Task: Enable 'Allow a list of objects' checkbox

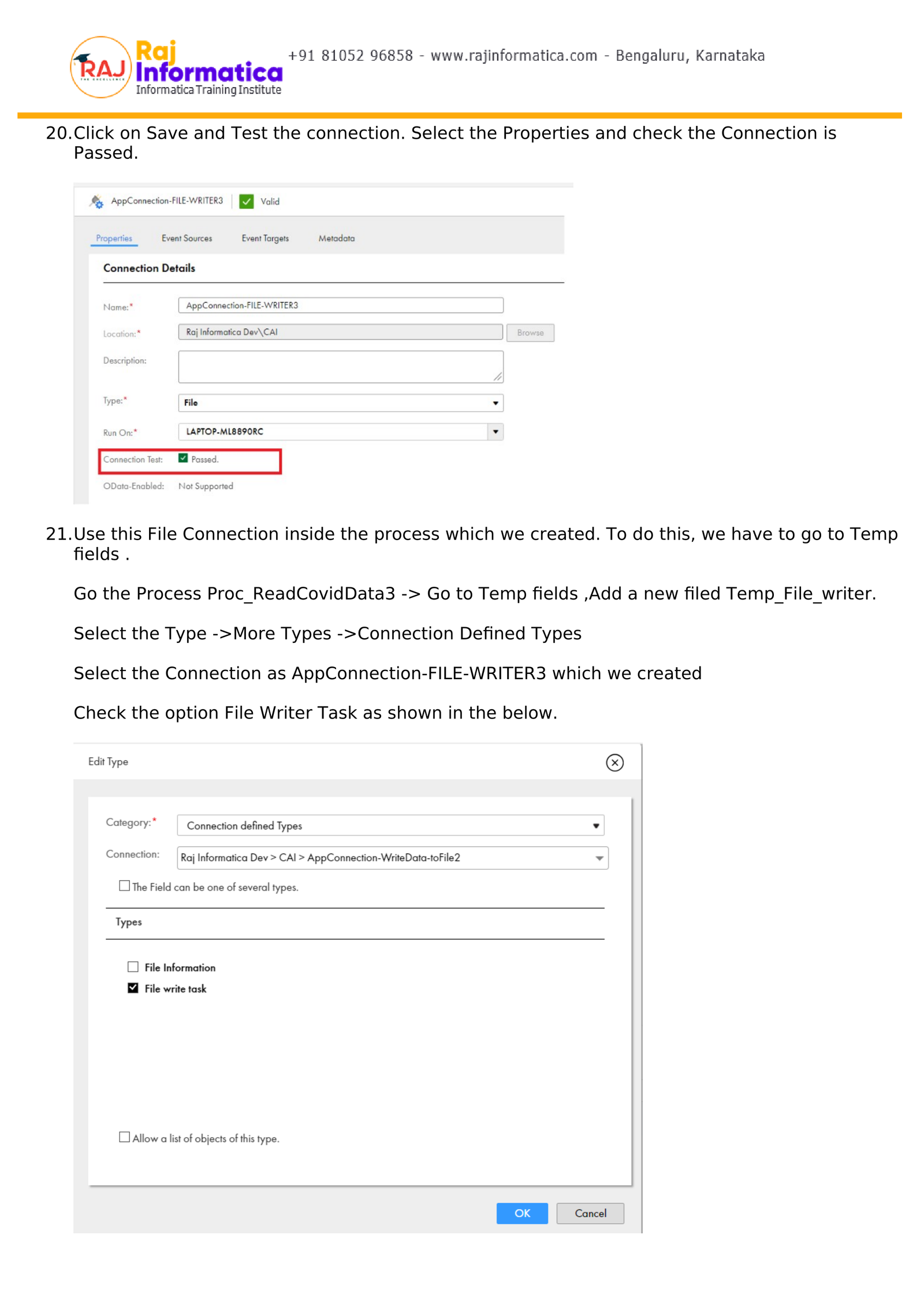Action: pyautogui.click(x=125, y=1137)
